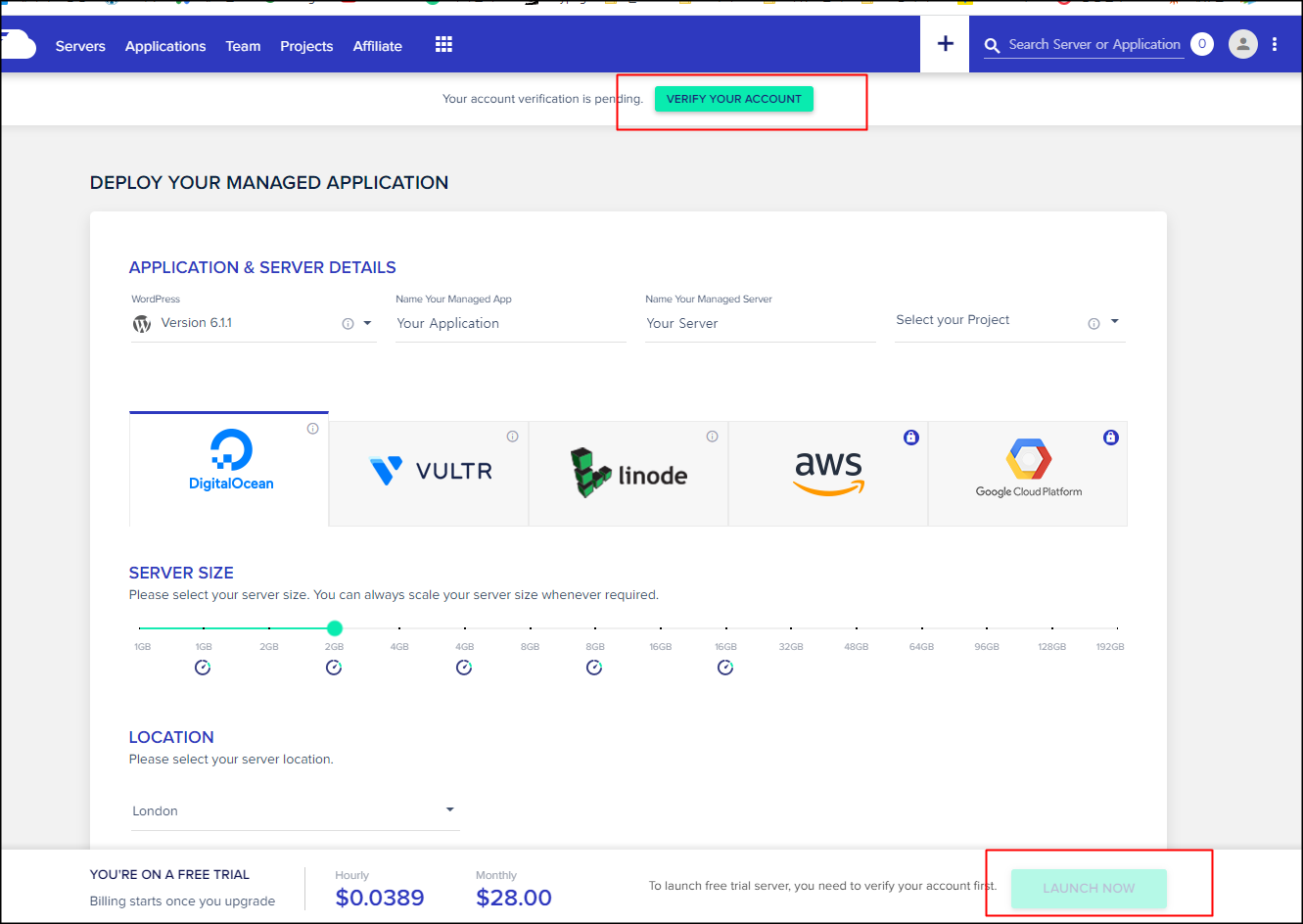The image size is (1303, 924).
Task: Click lock icon on Google Cloud Platform card
Action: pyautogui.click(x=1111, y=438)
